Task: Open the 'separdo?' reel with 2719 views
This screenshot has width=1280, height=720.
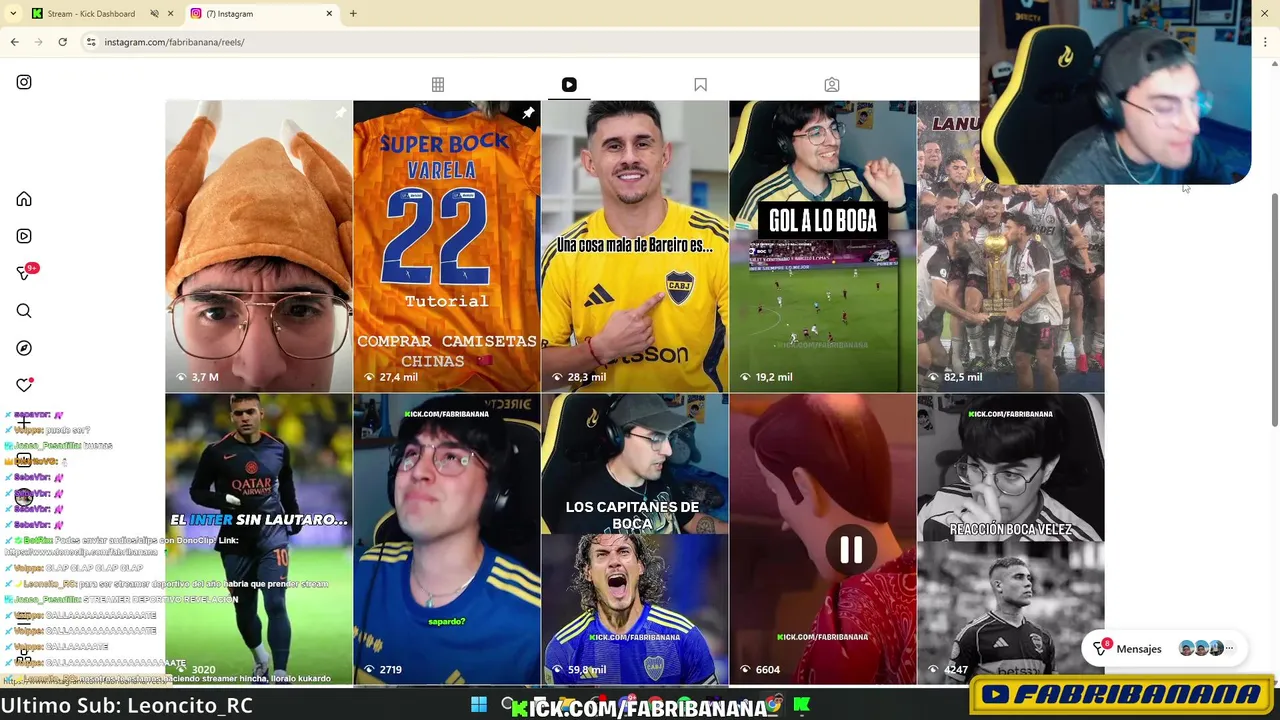Action: 447,539
